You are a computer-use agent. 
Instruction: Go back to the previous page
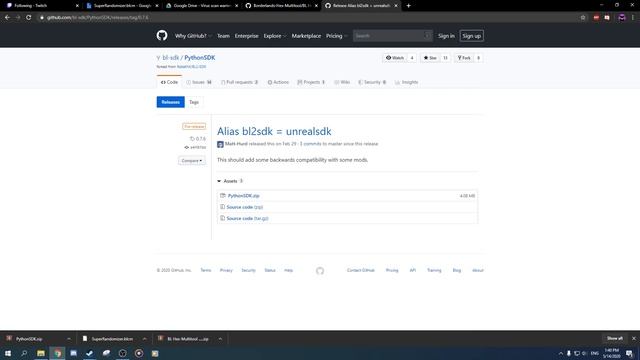[x=7, y=18]
